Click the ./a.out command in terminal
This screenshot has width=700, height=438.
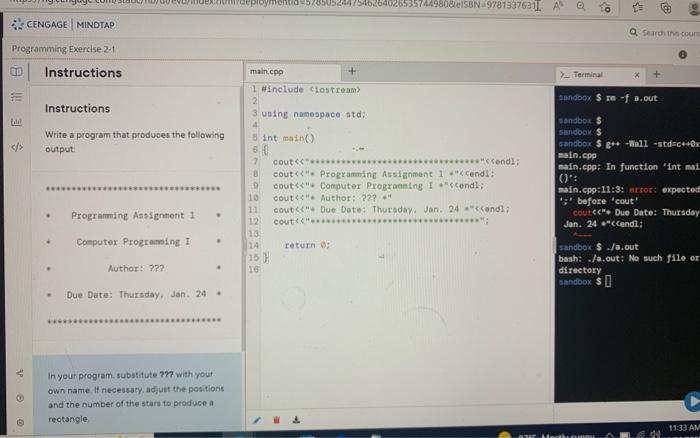(622, 247)
